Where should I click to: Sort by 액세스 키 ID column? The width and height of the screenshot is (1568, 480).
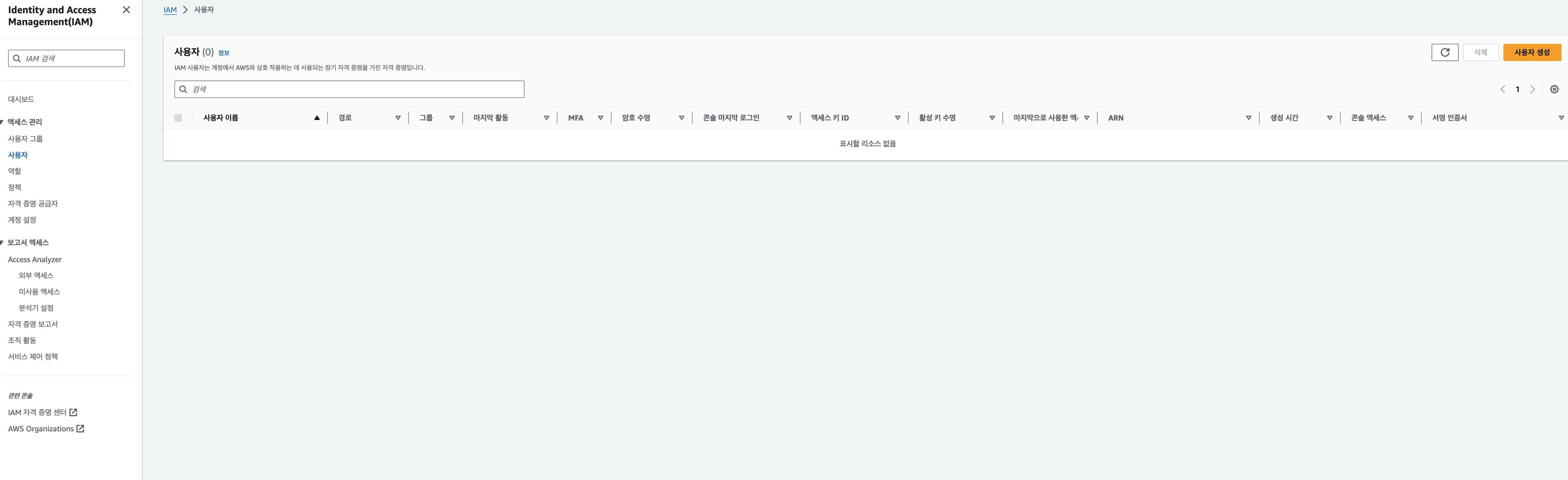(x=897, y=118)
